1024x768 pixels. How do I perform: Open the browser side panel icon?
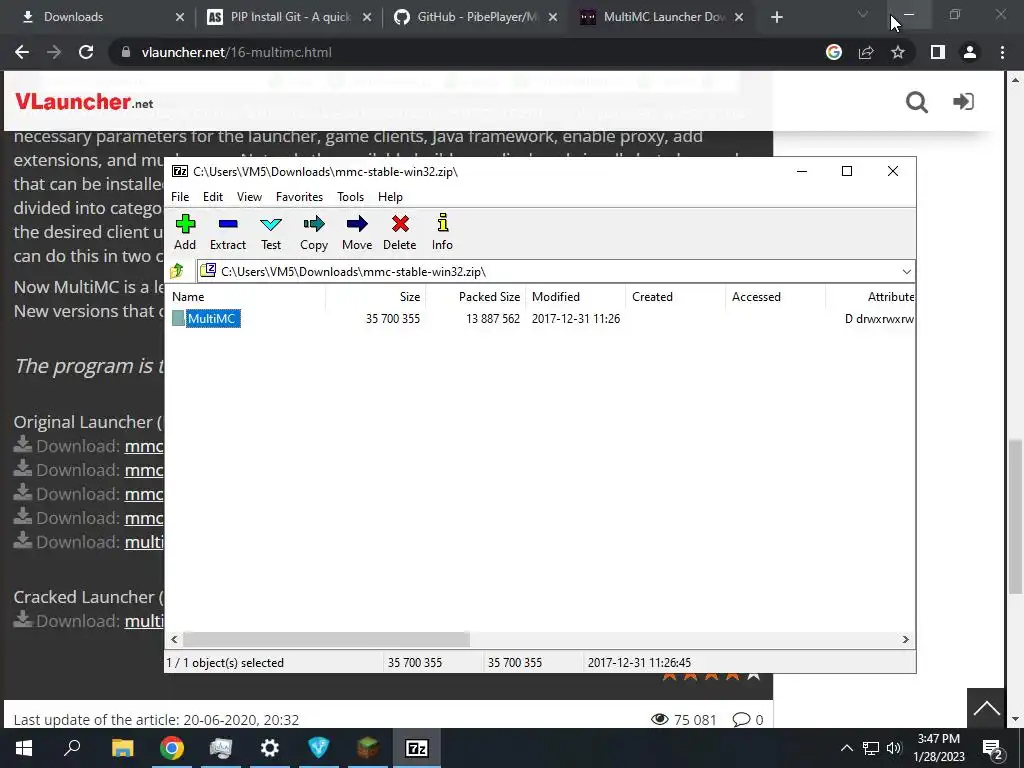click(938, 52)
